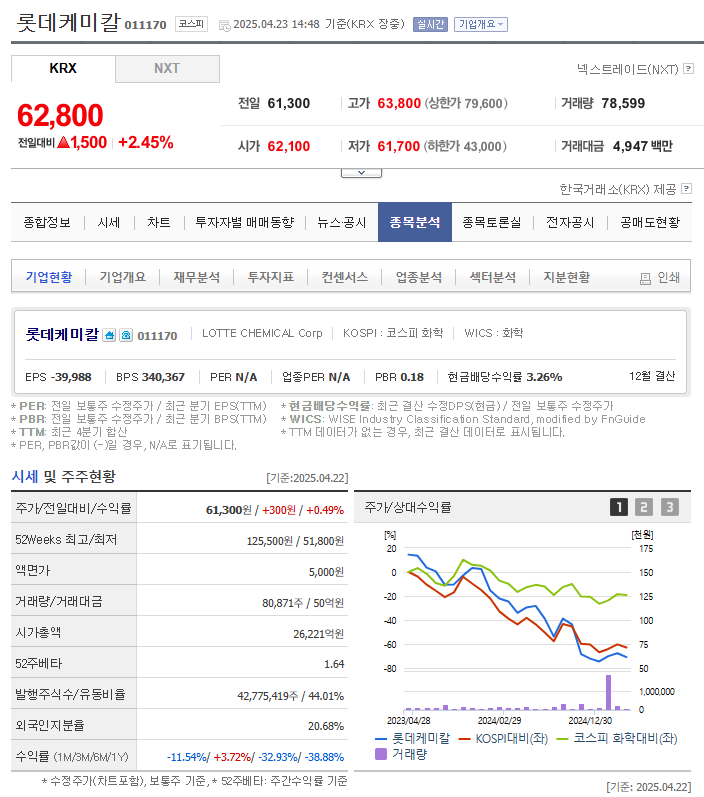
Task: Select the 종목분석 tab
Action: tap(415, 222)
